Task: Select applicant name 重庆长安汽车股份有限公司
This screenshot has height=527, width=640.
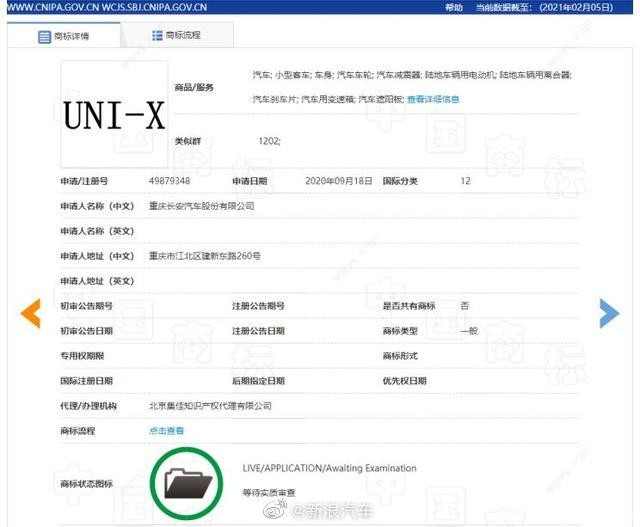Action: 202,206
